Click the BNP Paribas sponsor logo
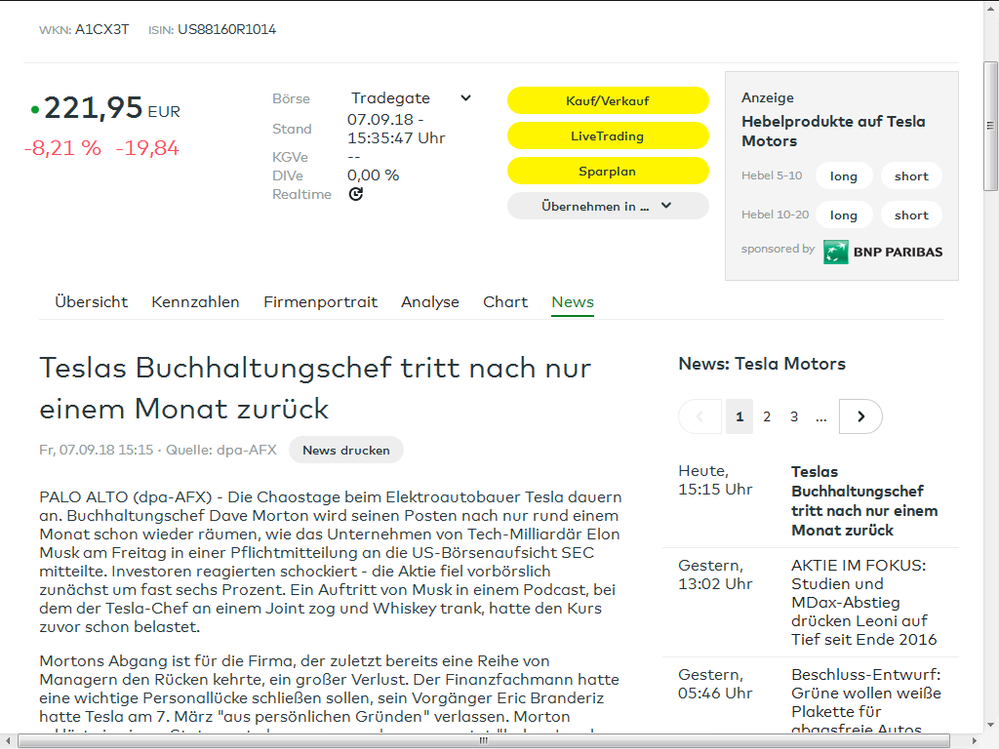This screenshot has height=749, width=999. 882,251
